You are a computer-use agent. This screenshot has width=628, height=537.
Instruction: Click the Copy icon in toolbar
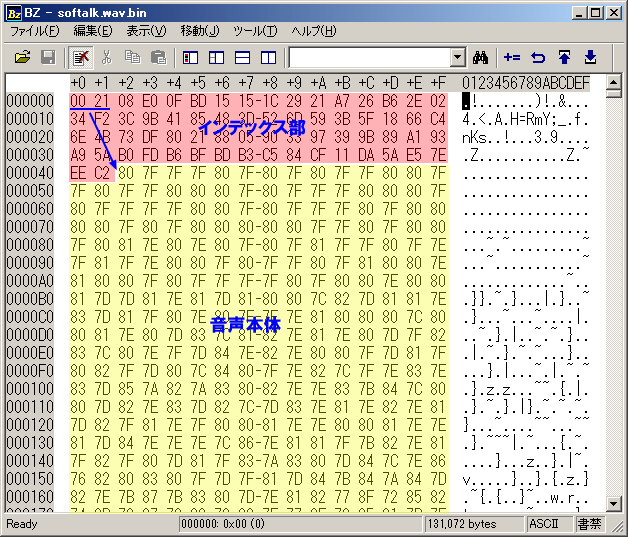pos(132,58)
